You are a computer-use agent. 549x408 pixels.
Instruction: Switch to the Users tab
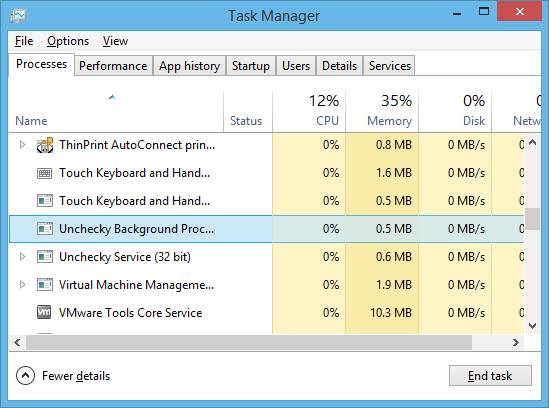point(296,66)
